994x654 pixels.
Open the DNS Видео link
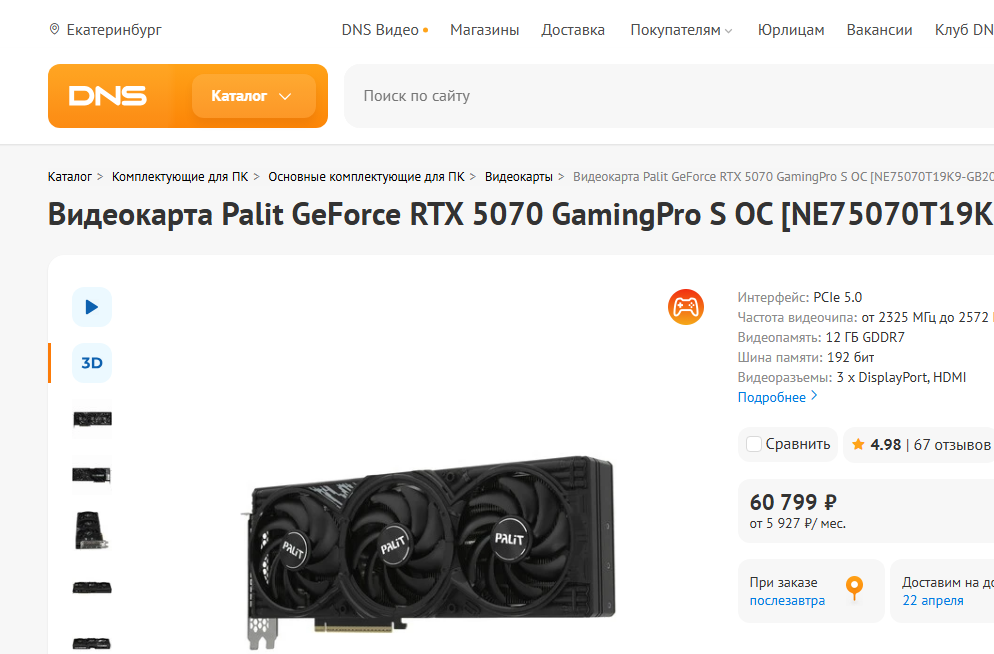[x=385, y=30]
